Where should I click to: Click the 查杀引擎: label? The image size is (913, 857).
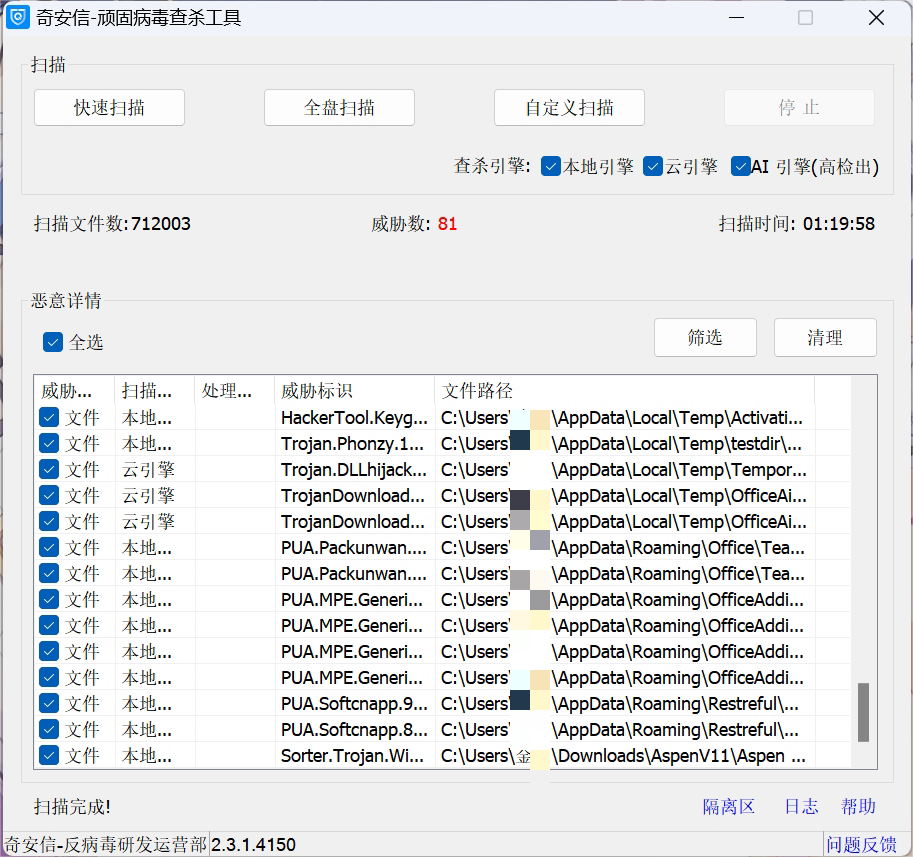click(x=492, y=167)
